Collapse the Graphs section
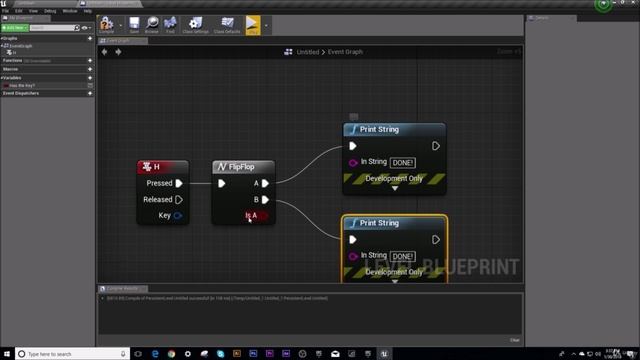The height and width of the screenshot is (360, 640). click(x=2, y=38)
